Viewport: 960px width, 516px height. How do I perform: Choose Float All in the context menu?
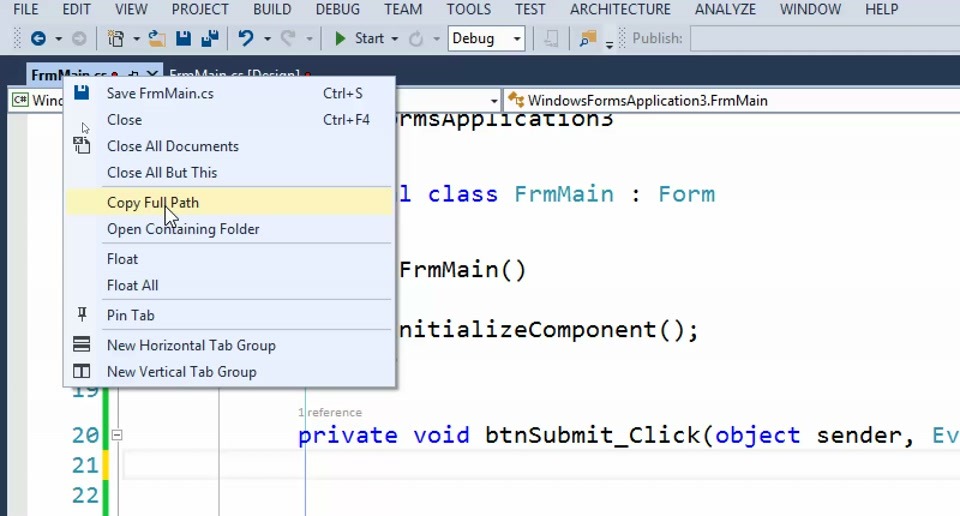(230, 285)
